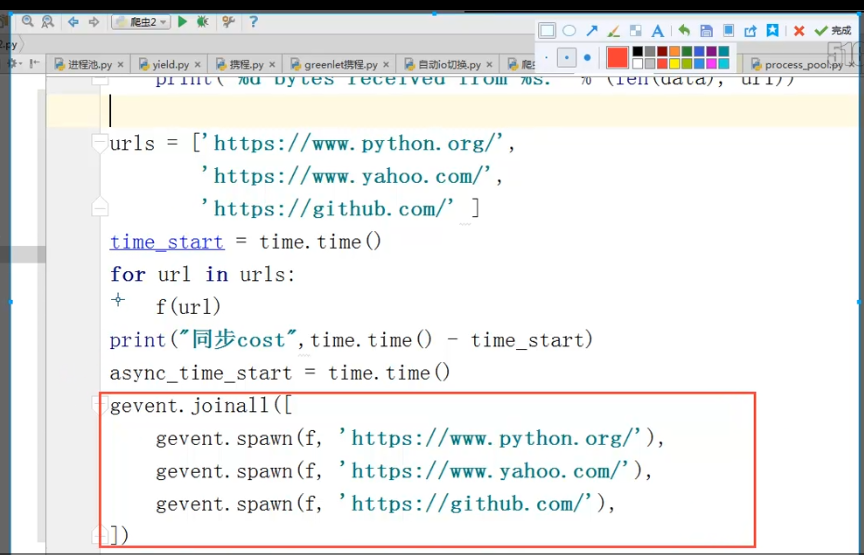This screenshot has width=864, height=555.
Task: Pick the yellow color swatch
Action: [x=674, y=64]
